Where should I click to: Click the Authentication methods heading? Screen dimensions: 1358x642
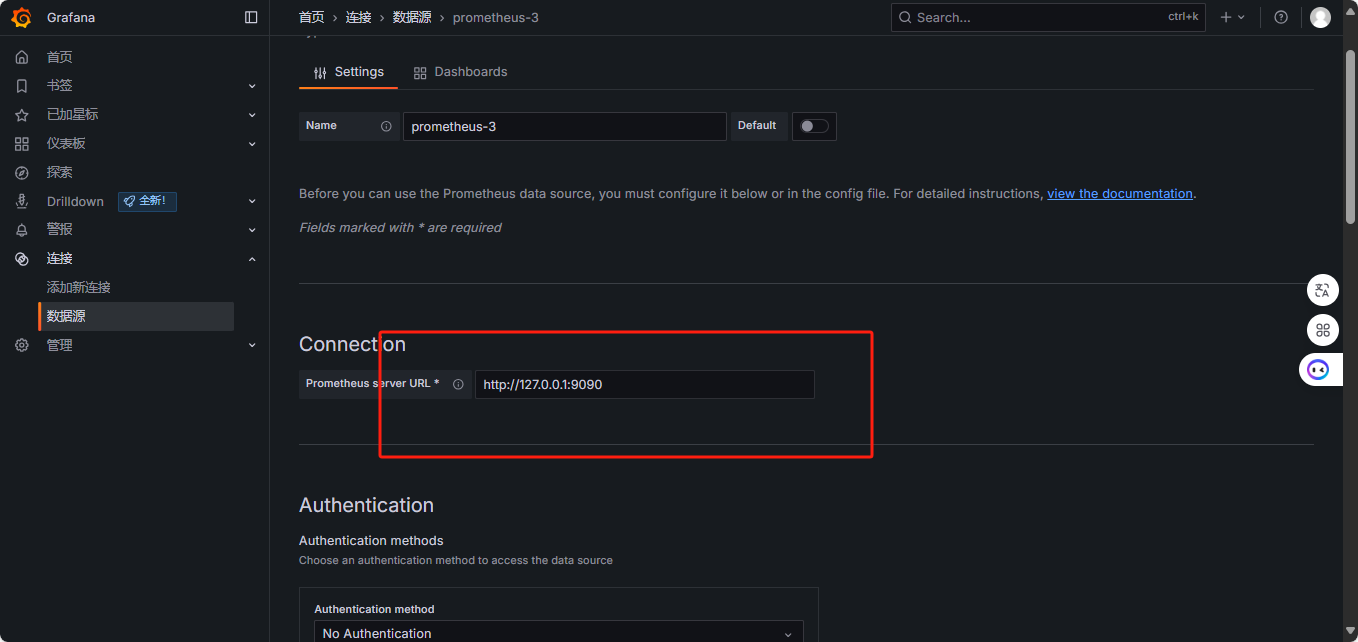[371, 540]
